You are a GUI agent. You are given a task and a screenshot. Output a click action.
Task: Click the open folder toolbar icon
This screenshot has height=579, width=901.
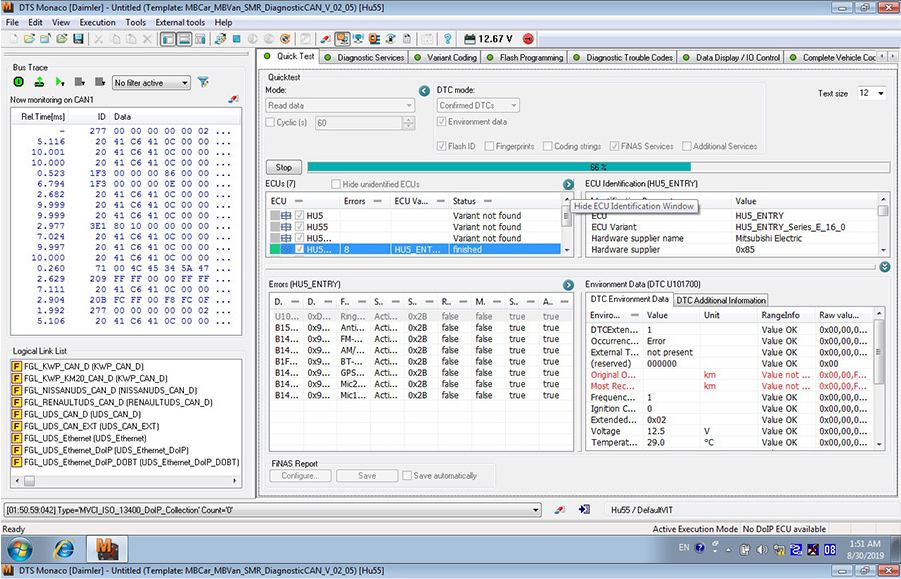(29, 39)
